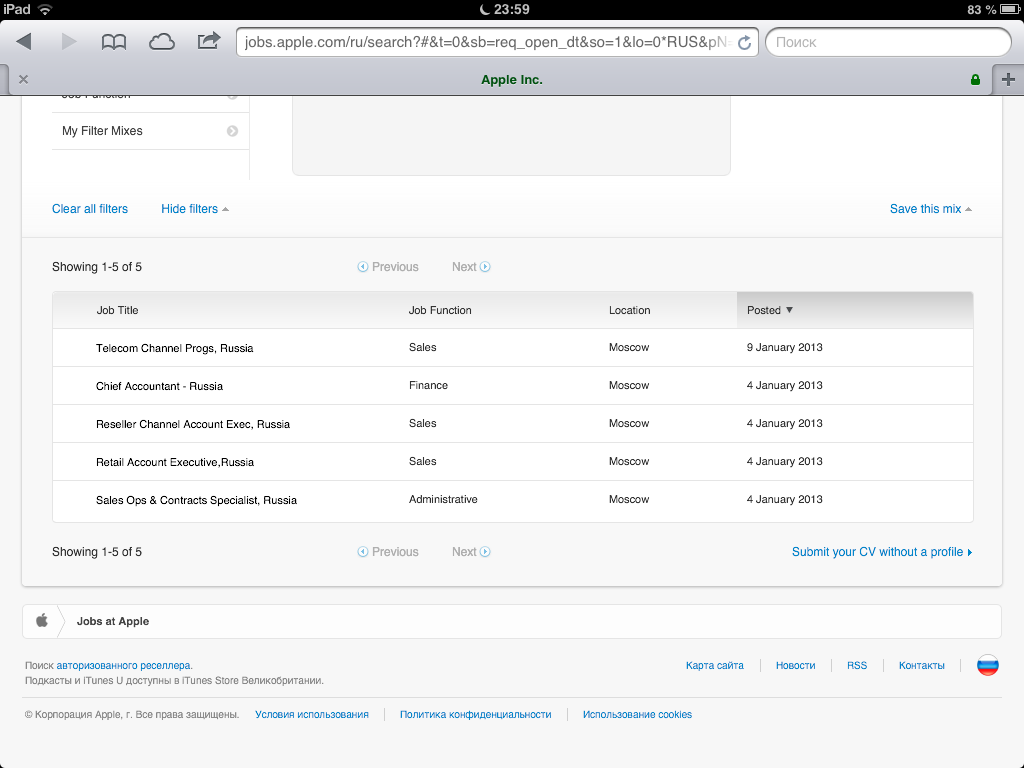Tap the green lock icon in tab bar

[x=975, y=79]
